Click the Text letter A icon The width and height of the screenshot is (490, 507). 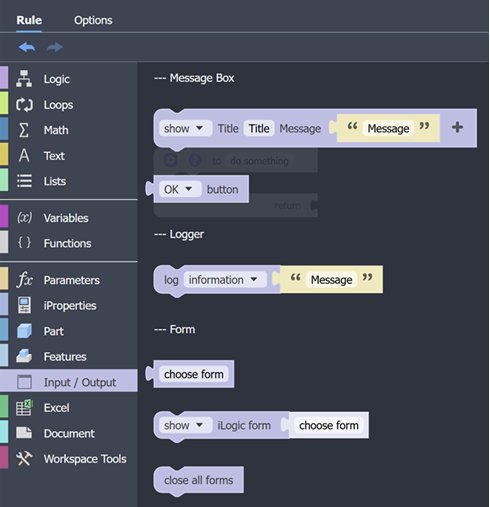24,155
